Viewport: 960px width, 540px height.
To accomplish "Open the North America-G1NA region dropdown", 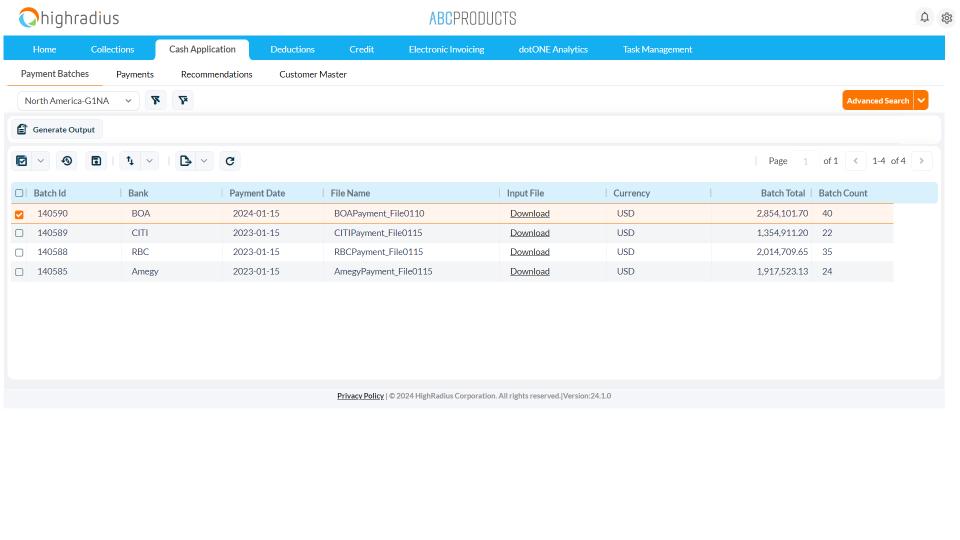I will click(79, 101).
